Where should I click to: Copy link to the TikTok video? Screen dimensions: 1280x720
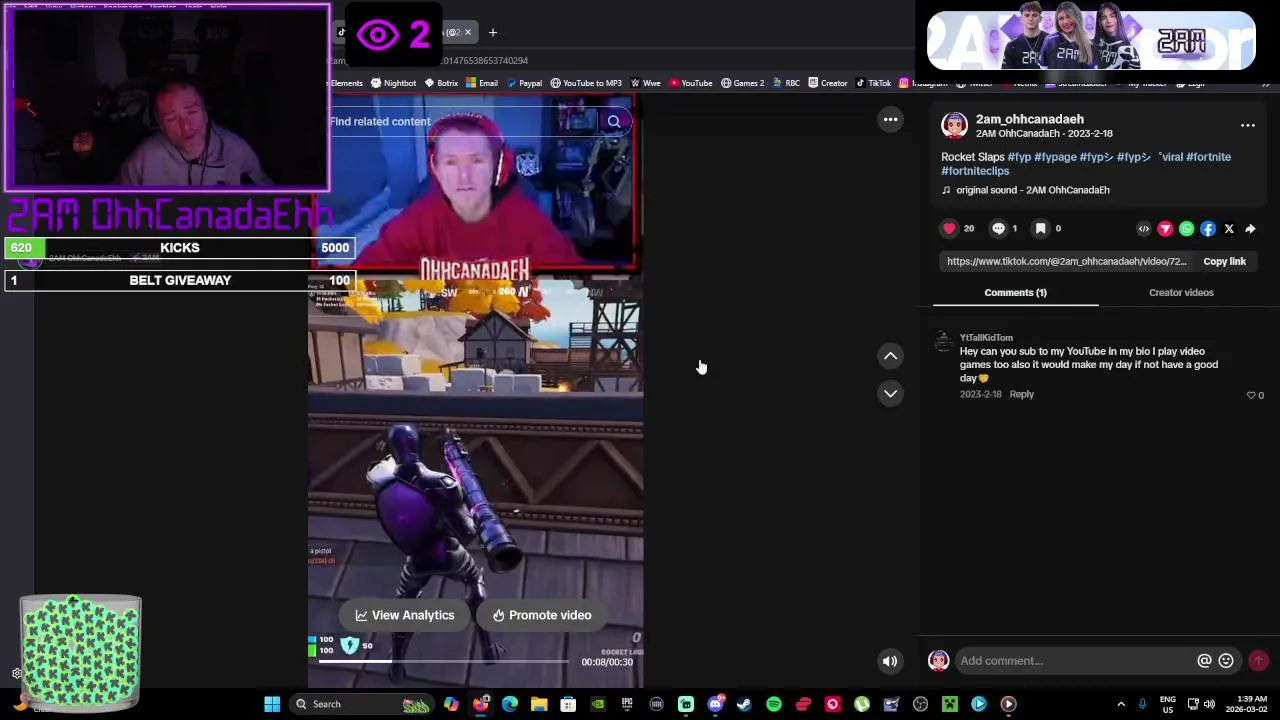point(1224,261)
